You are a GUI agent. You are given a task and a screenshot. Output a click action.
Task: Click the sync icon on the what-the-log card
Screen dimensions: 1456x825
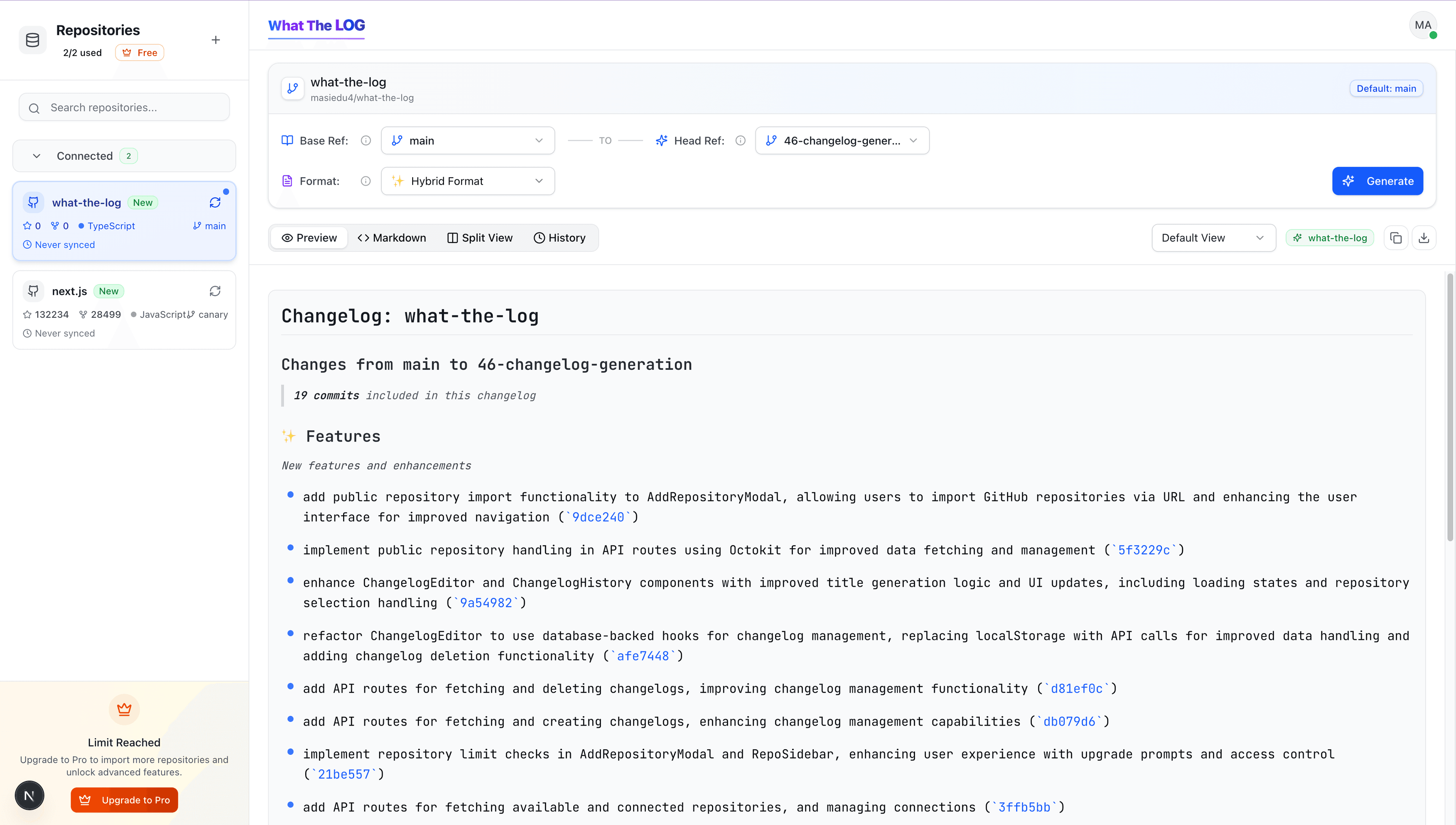215,202
